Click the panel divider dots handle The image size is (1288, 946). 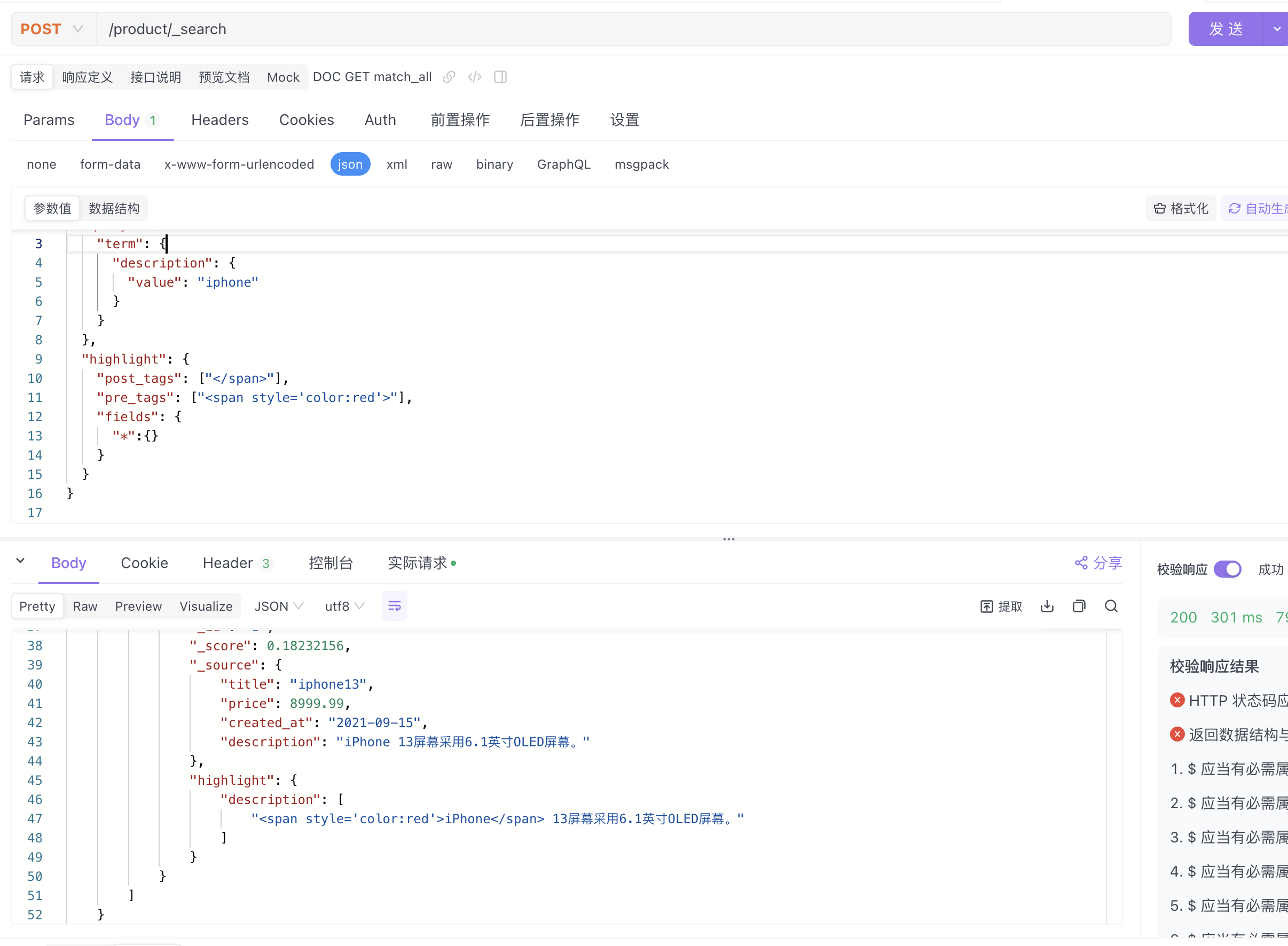pyautogui.click(x=728, y=539)
